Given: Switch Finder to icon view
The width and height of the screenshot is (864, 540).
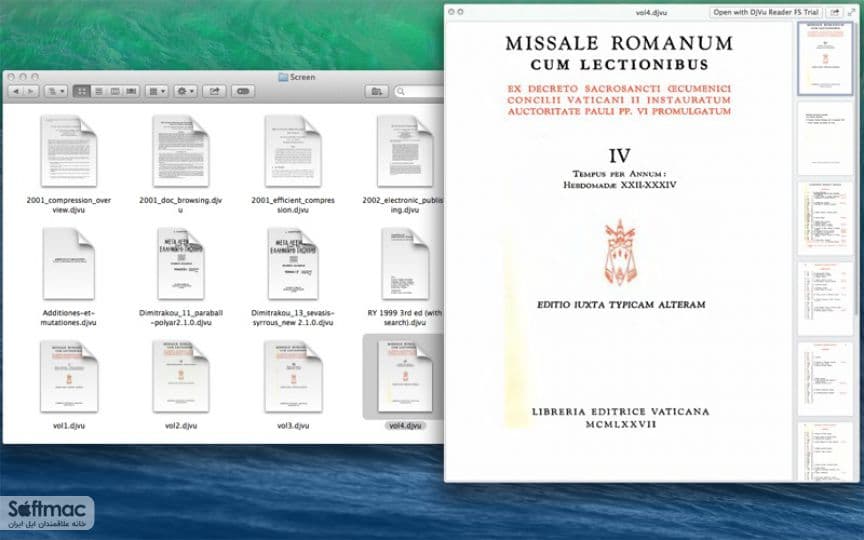Looking at the screenshot, I should point(82,91).
